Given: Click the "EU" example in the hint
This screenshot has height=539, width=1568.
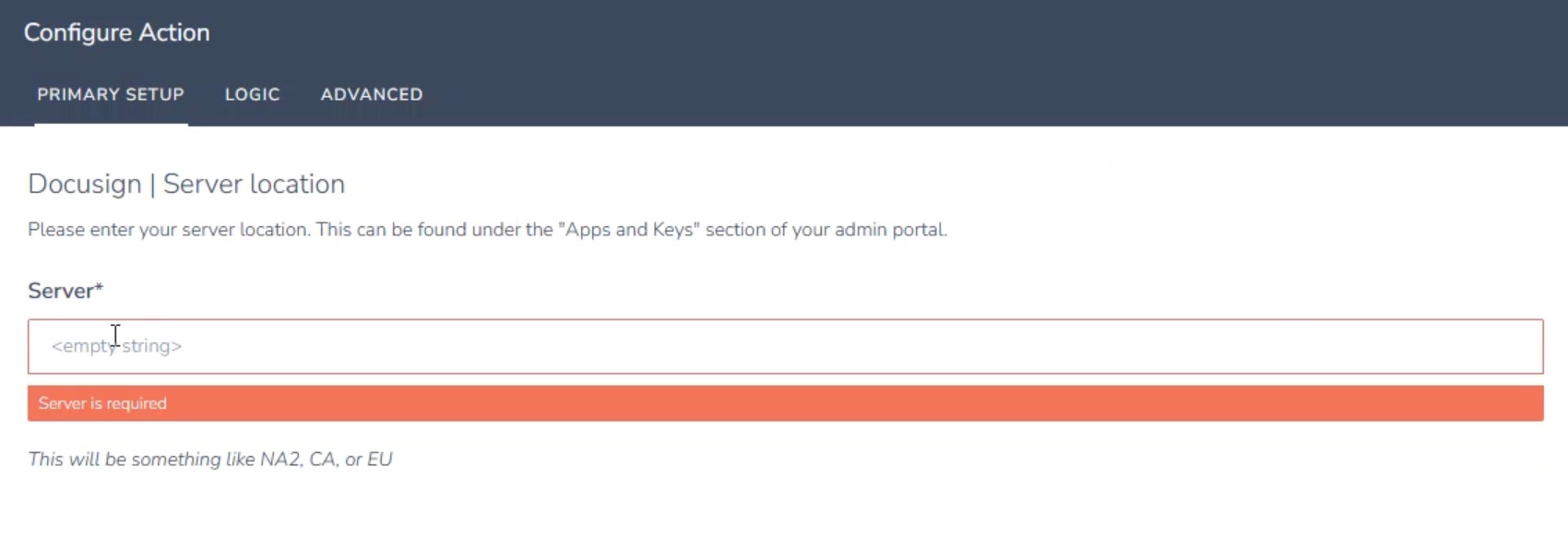Looking at the screenshot, I should 380,460.
